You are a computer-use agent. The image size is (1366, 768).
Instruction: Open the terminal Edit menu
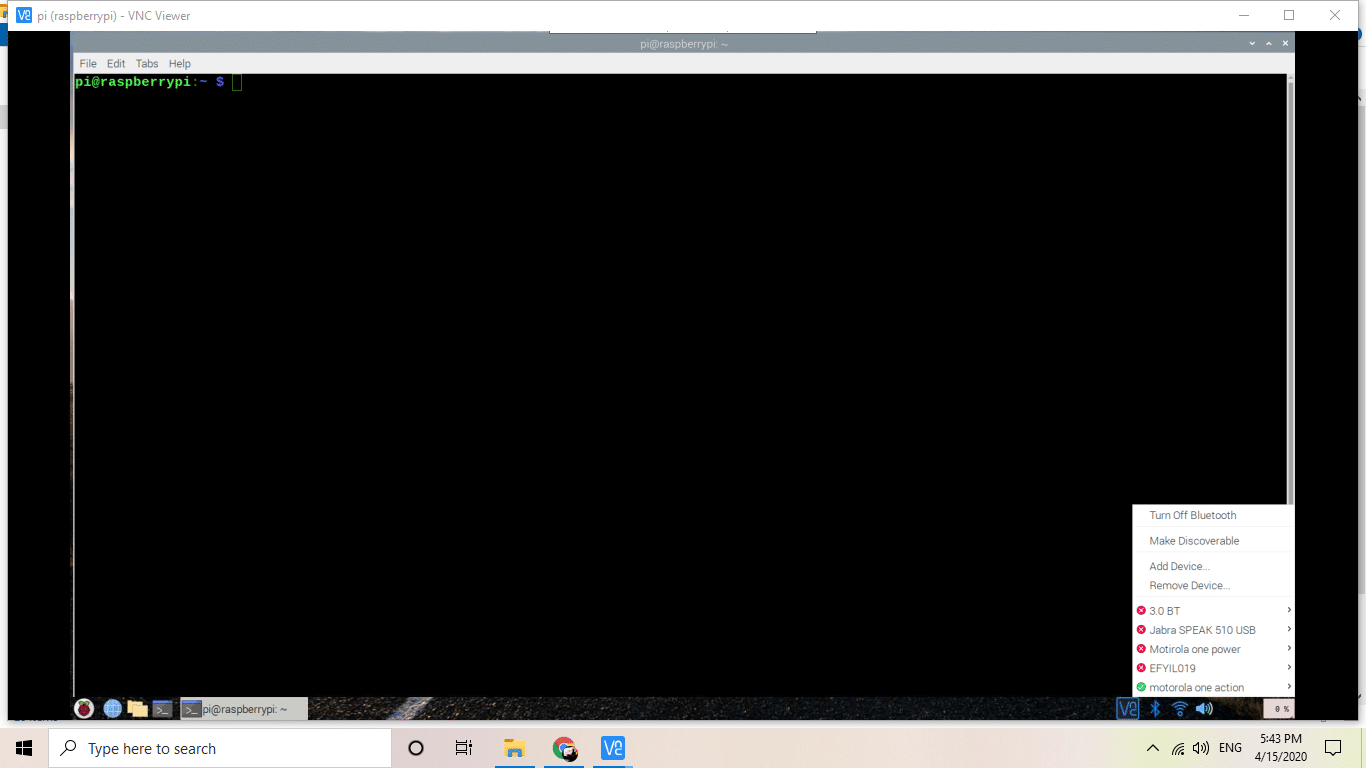point(116,64)
